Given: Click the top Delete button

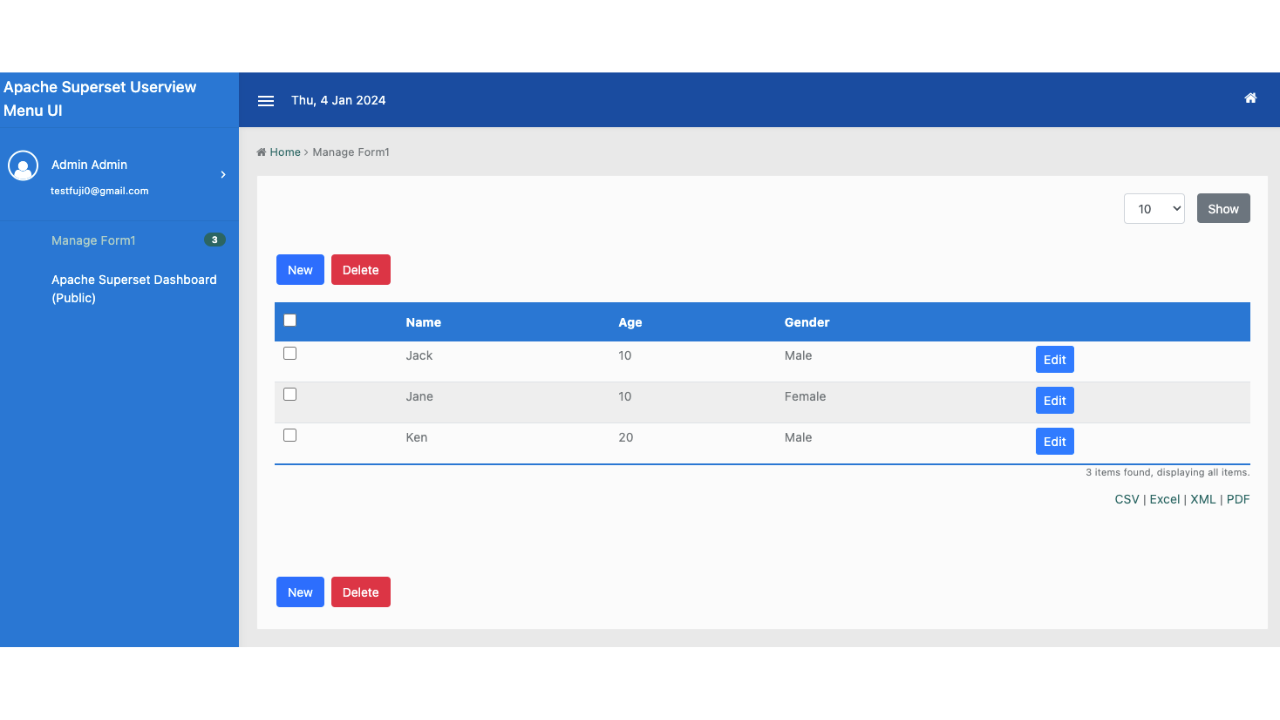Looking at the screenshot, I should point(360,270).
